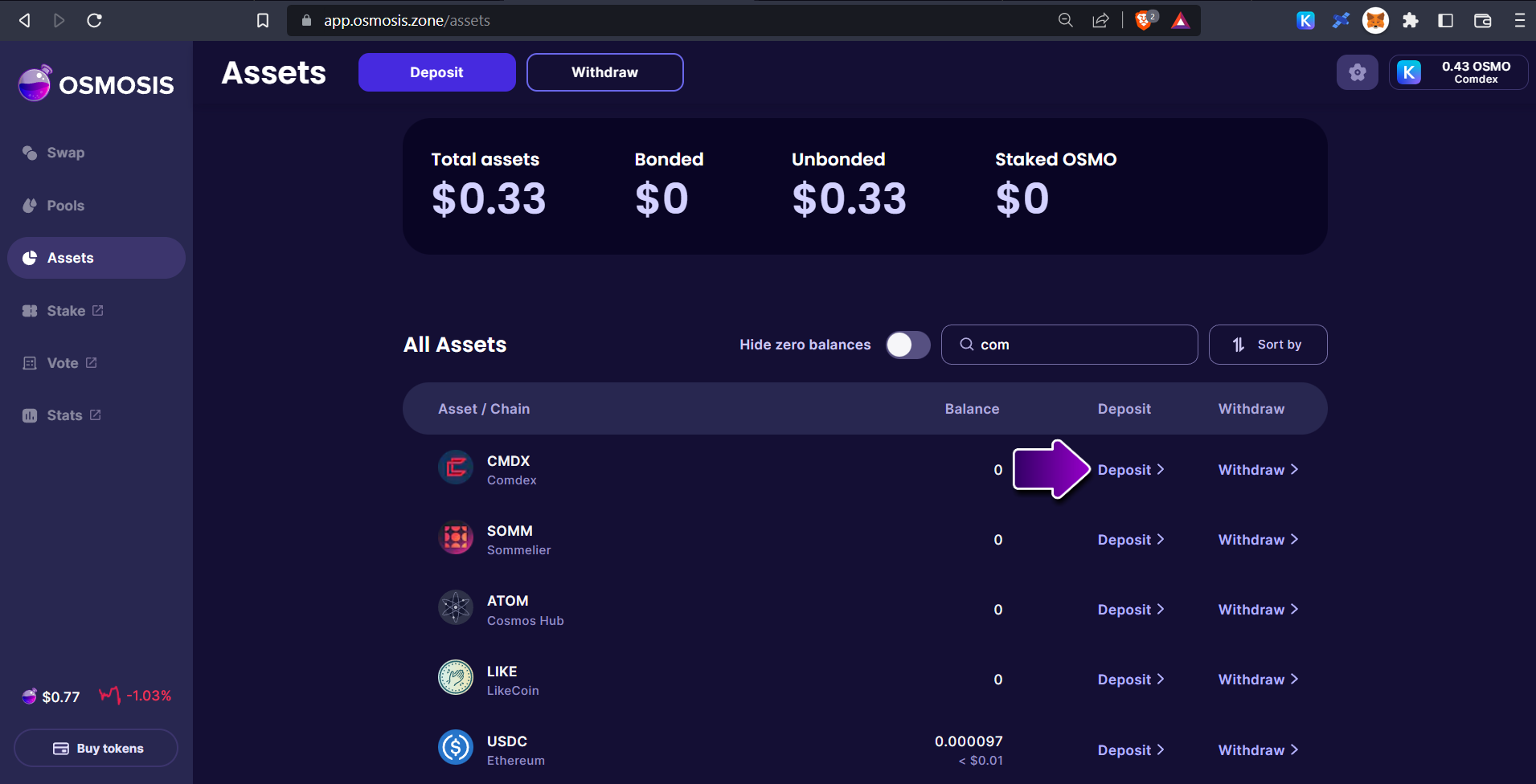Open the Sort by dropdown
The width and height of the screenshot is (1536, 784).
coord(1268,345)
